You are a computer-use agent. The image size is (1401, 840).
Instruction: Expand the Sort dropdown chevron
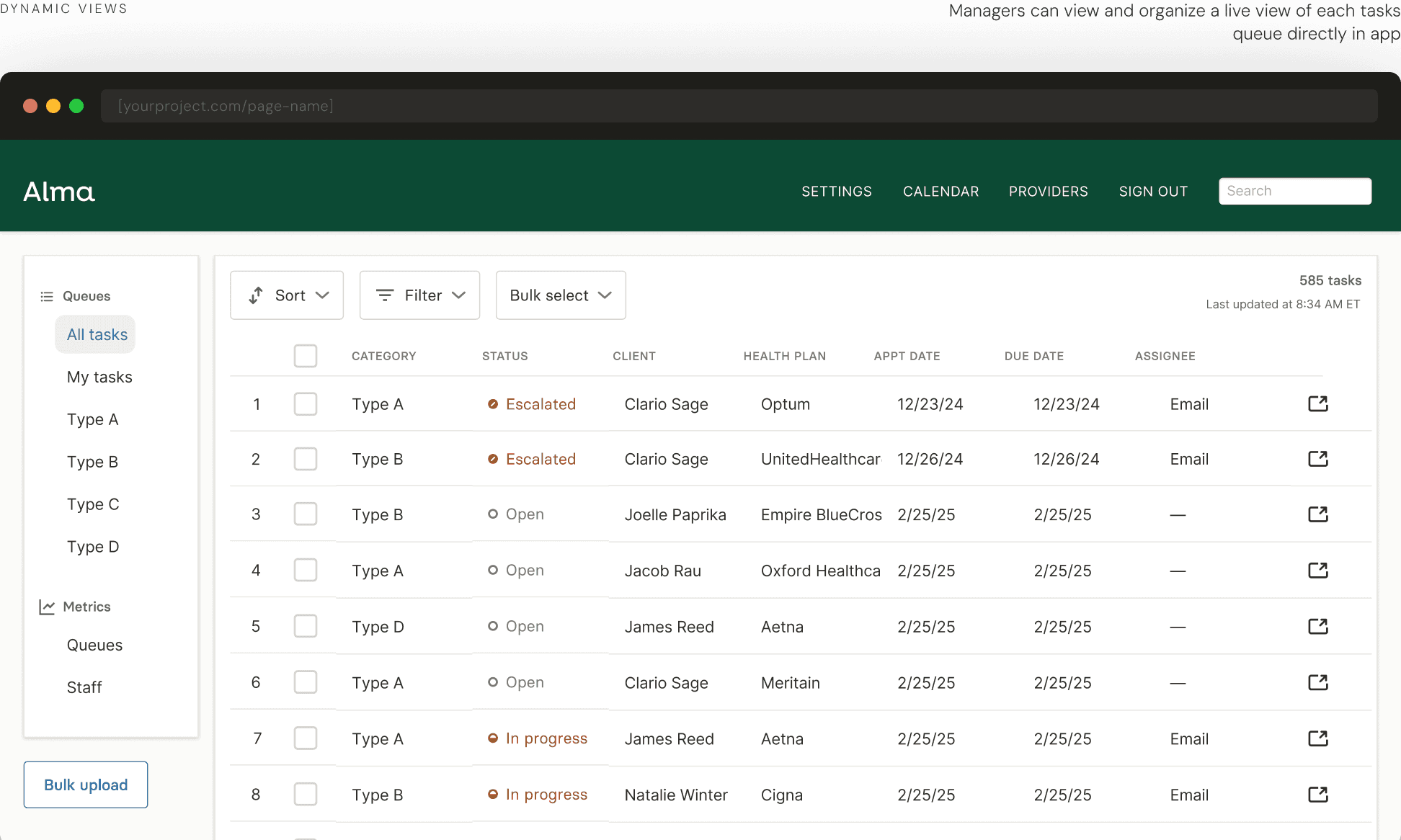pyautogui.click(x=323, y=295)
